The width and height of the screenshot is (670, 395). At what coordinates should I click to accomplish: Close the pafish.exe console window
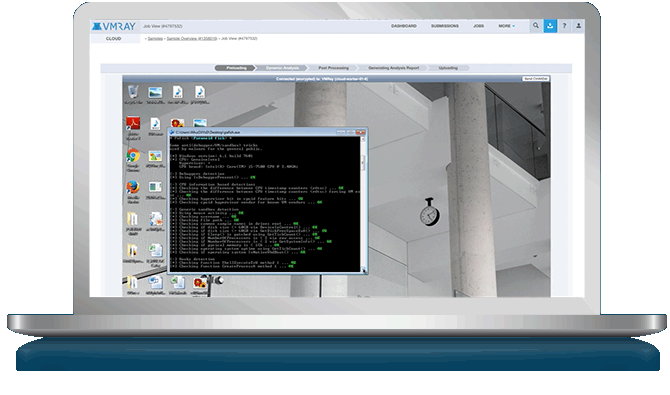(360, 132)
